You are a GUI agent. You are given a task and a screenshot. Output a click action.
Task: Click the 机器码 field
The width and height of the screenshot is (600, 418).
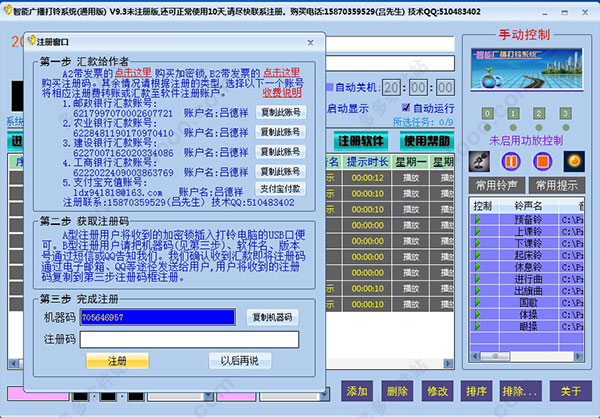157,317
